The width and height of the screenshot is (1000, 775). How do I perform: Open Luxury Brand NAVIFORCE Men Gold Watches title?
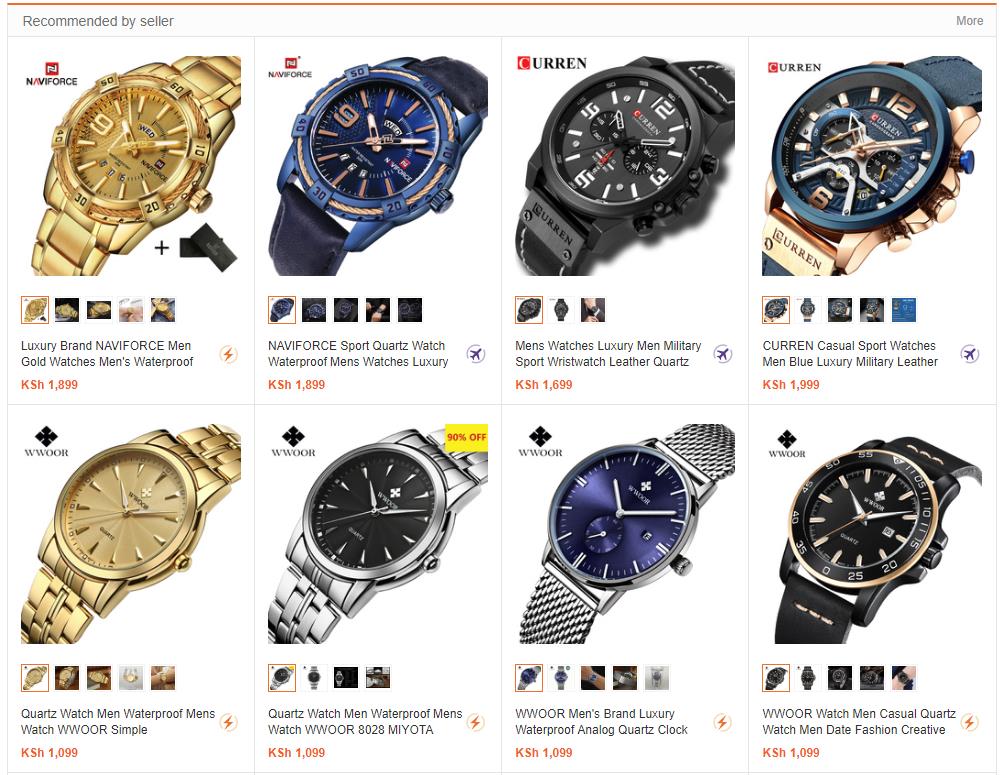(x=107, y=353)
